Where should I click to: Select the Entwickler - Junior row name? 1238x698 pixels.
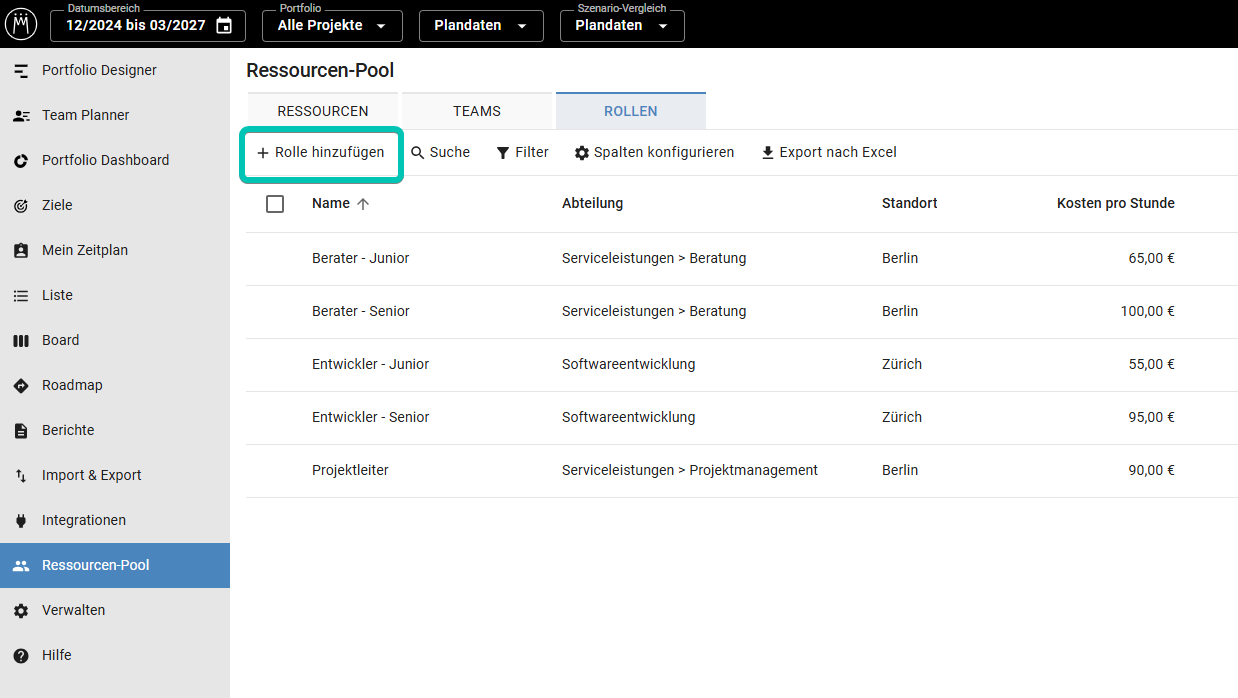pos(370,365)
